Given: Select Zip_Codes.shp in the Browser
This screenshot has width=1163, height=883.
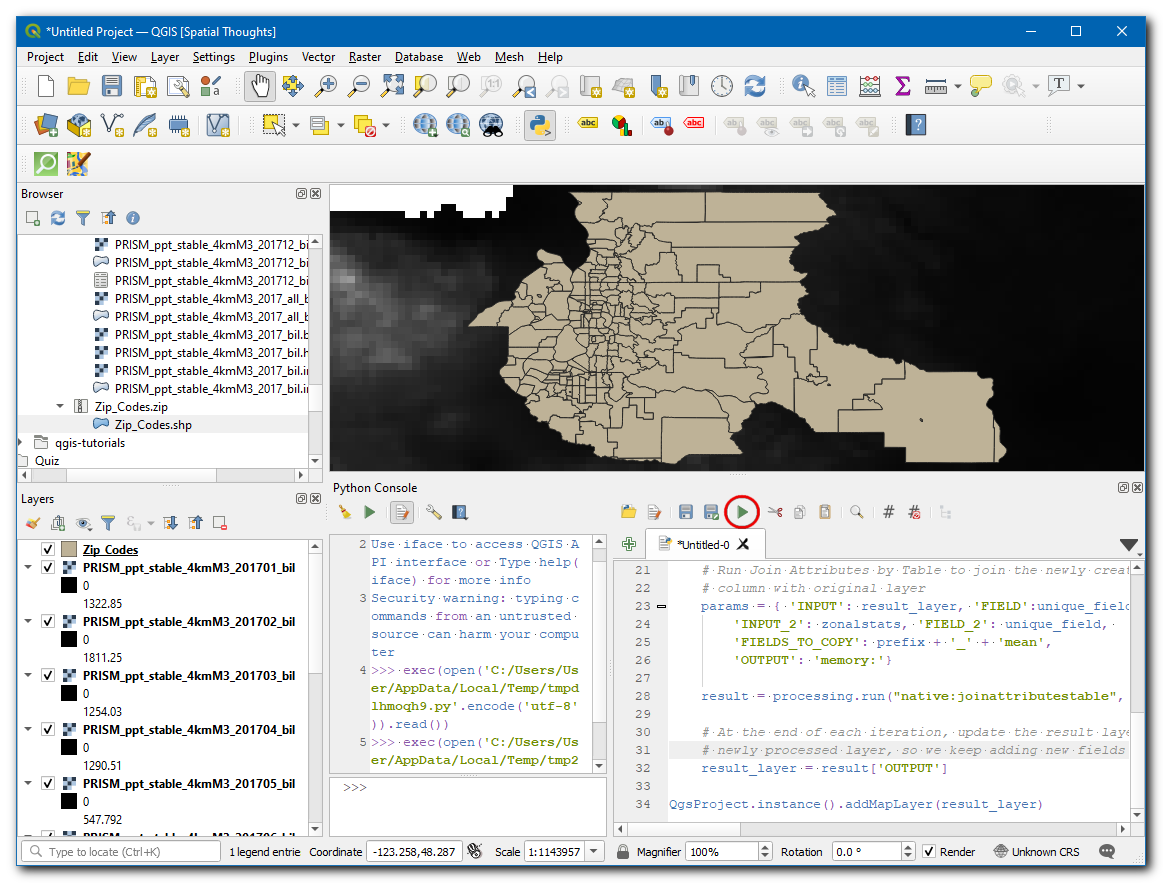Looking at the screenshot, I should point(153,425).
